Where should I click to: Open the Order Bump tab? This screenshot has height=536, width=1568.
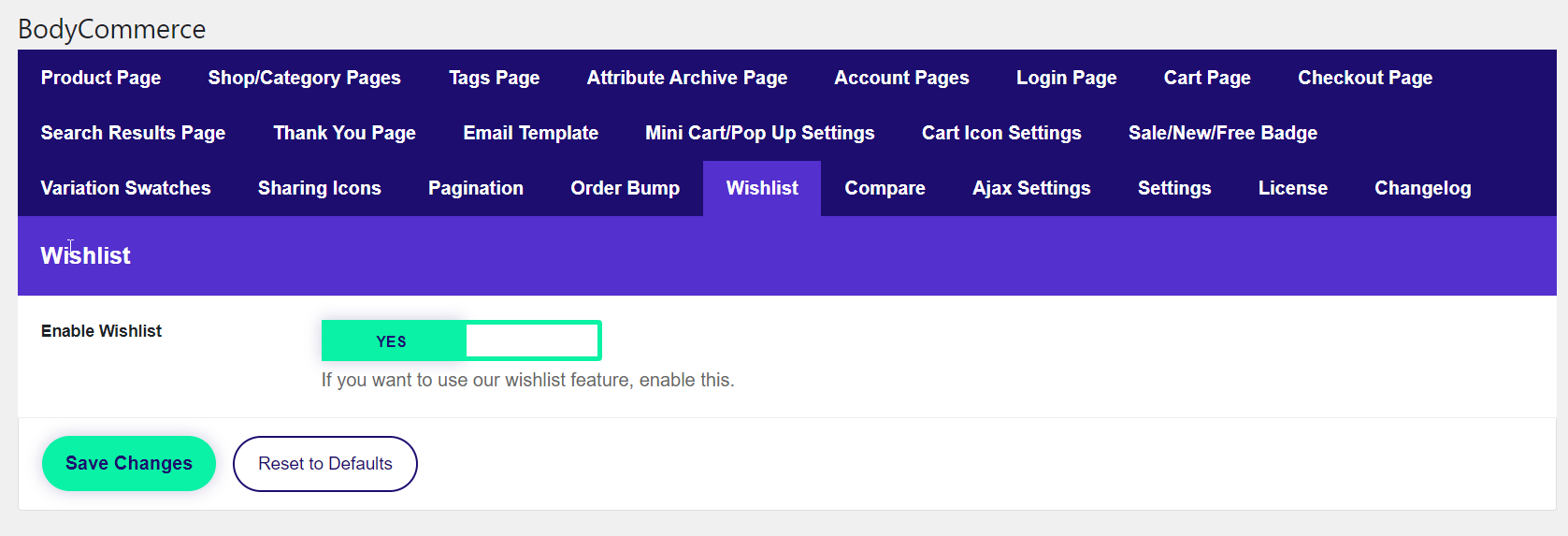click(625, 188)
